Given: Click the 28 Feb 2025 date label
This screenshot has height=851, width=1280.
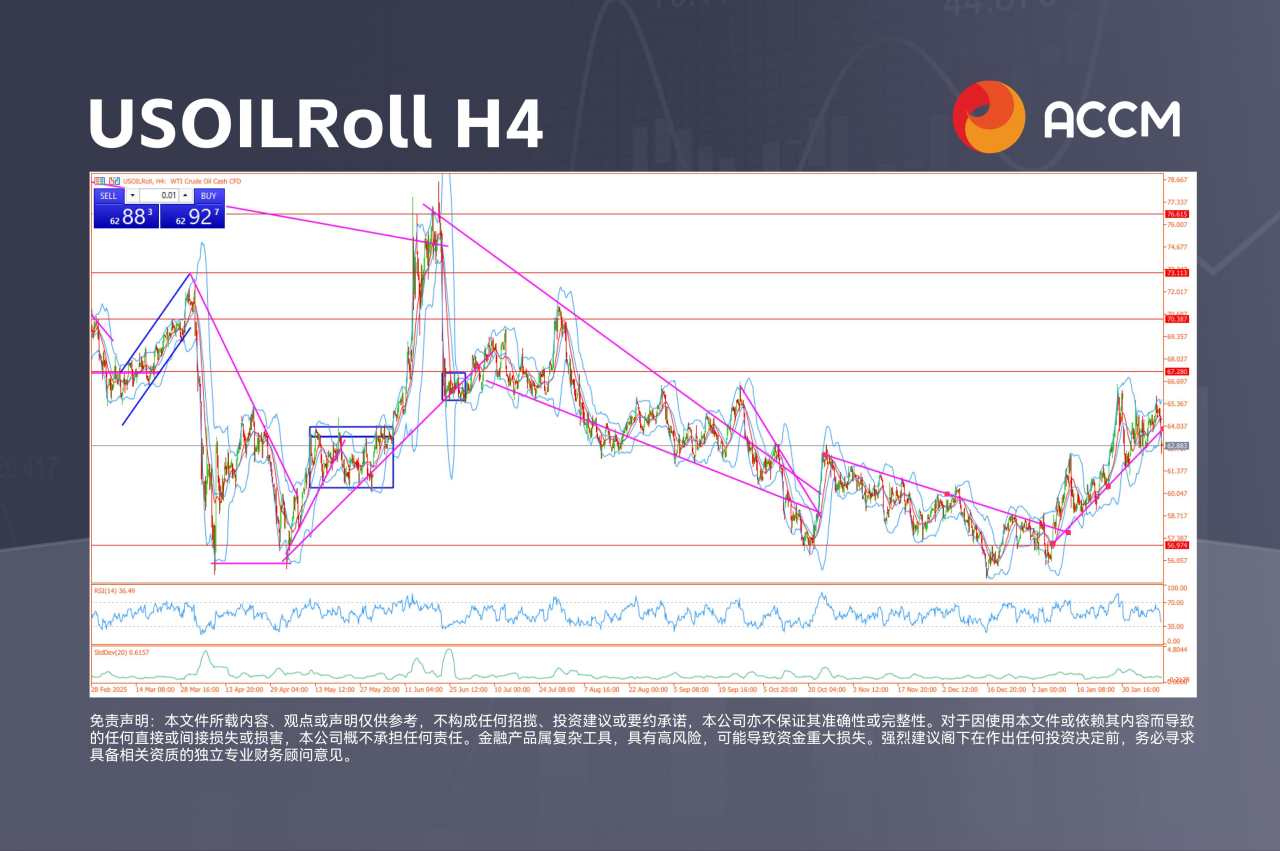Looking at the screenshot, I should pos(111,689).
